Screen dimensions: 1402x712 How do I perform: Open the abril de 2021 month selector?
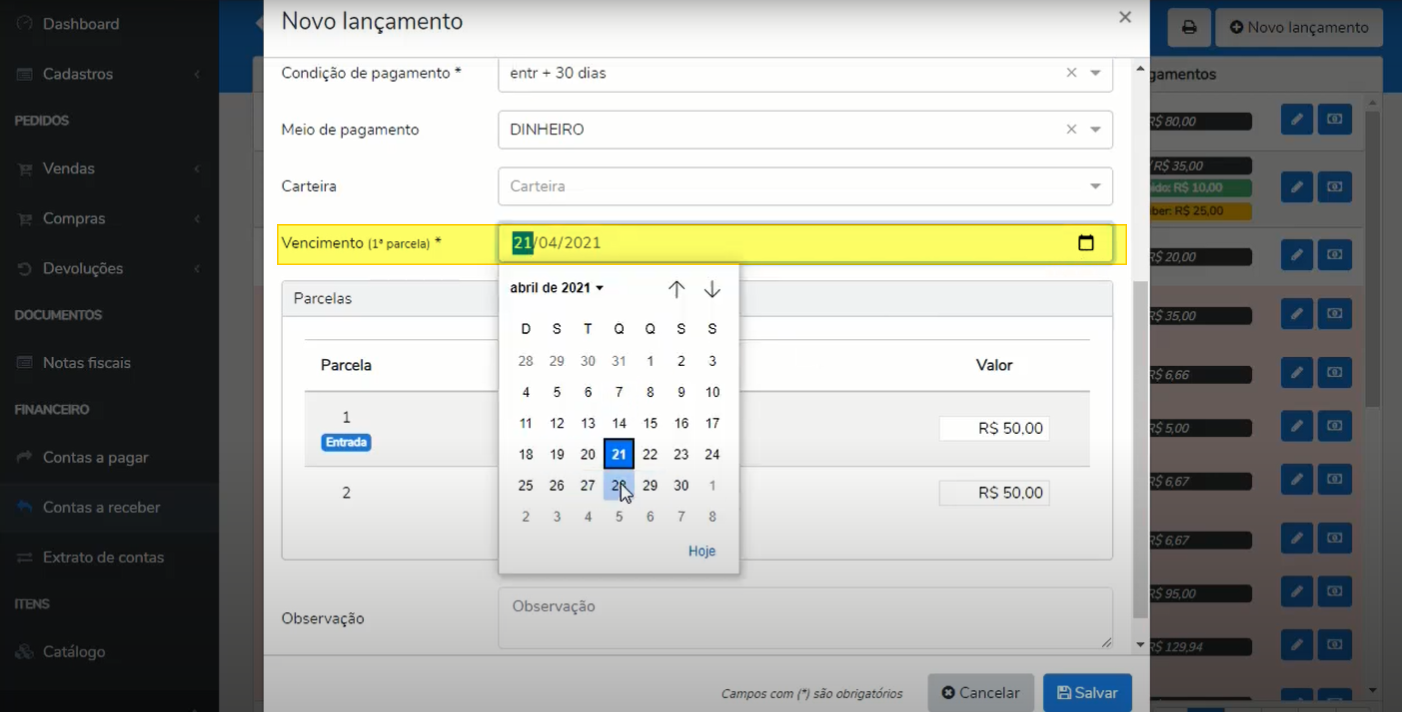557,288
